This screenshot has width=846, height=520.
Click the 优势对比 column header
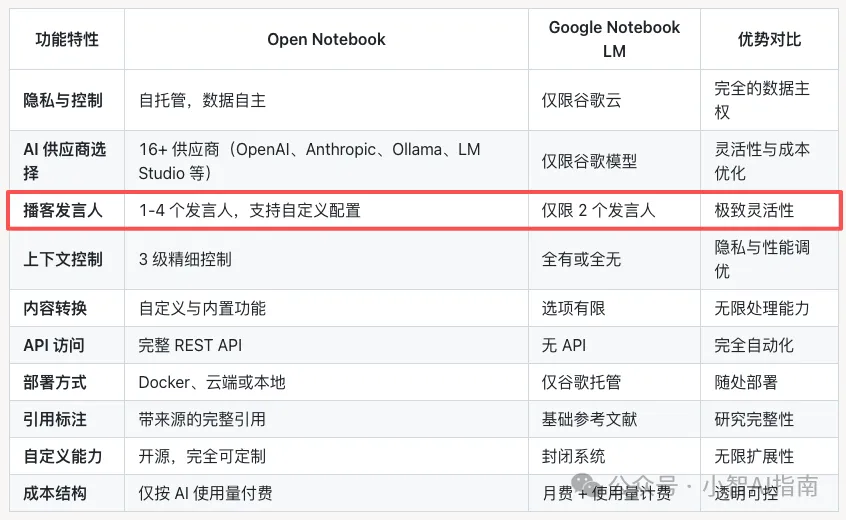769,40
